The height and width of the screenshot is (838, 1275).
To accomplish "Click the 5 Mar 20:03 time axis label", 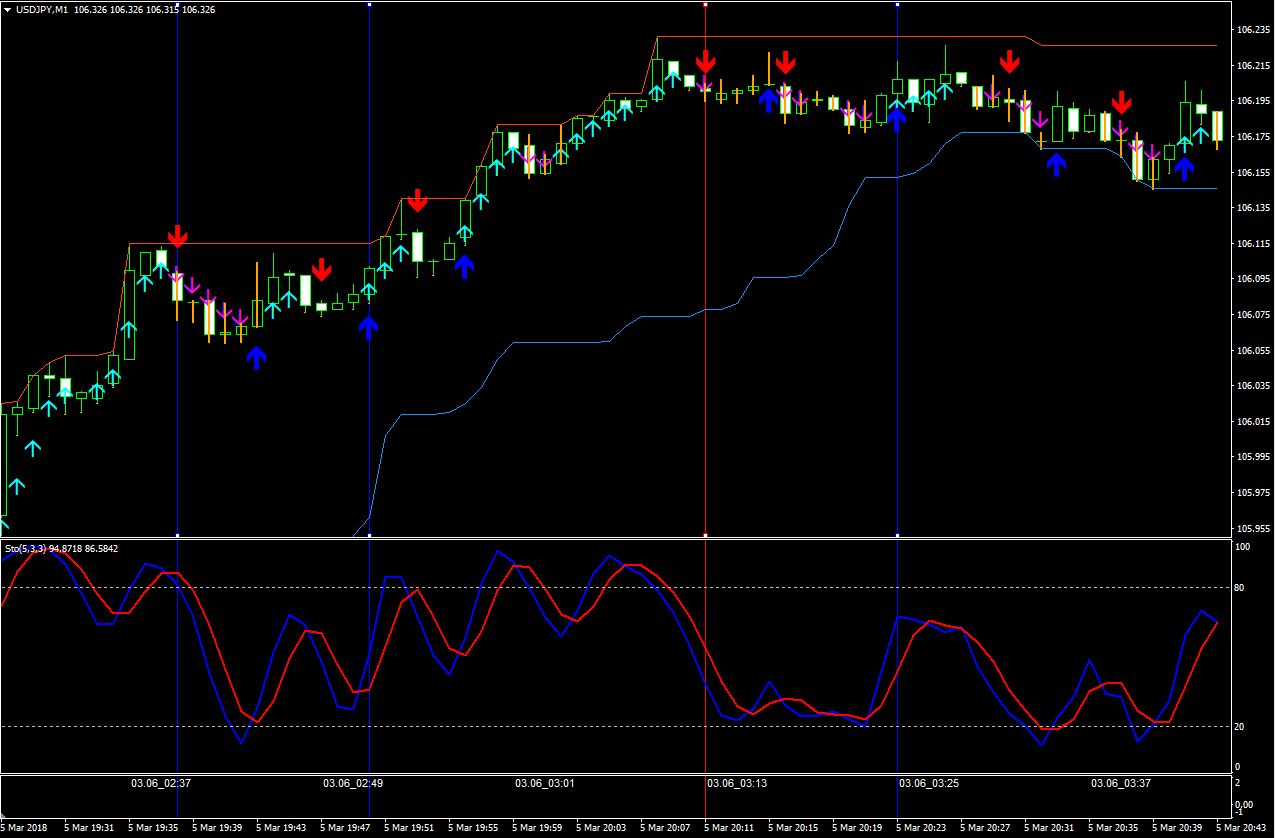I will coord(601,828).
